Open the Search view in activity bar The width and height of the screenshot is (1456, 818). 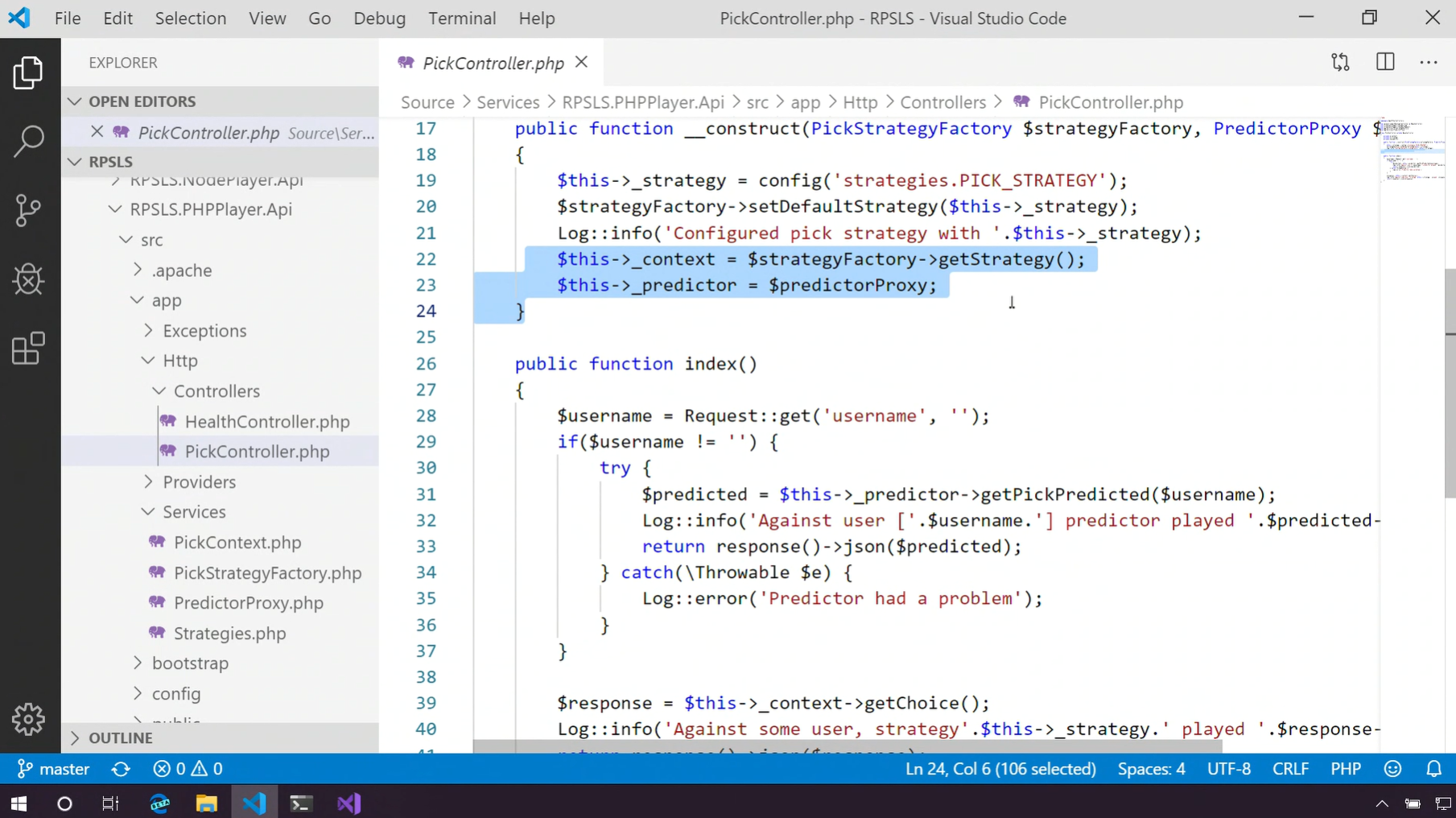pos(29,141)
